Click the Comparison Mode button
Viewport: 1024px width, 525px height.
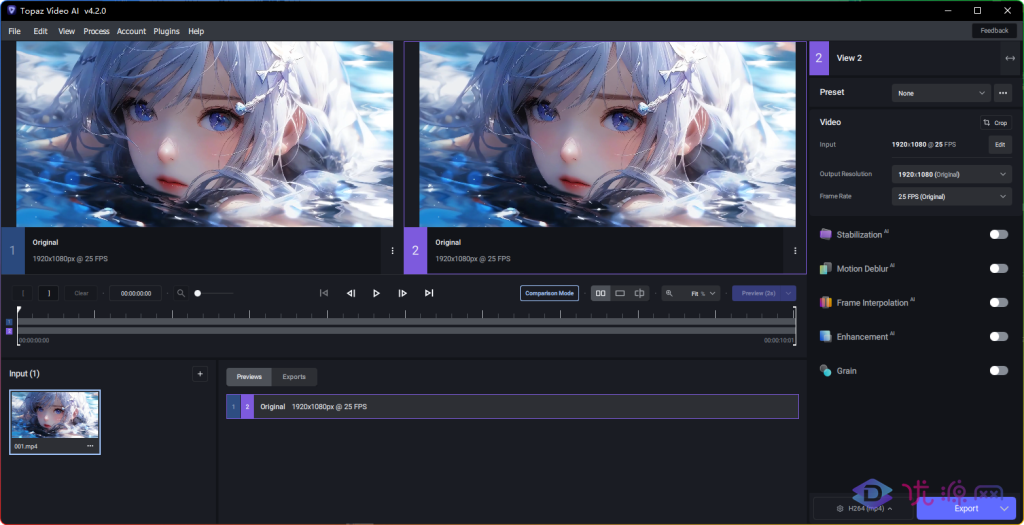[549, 293]
